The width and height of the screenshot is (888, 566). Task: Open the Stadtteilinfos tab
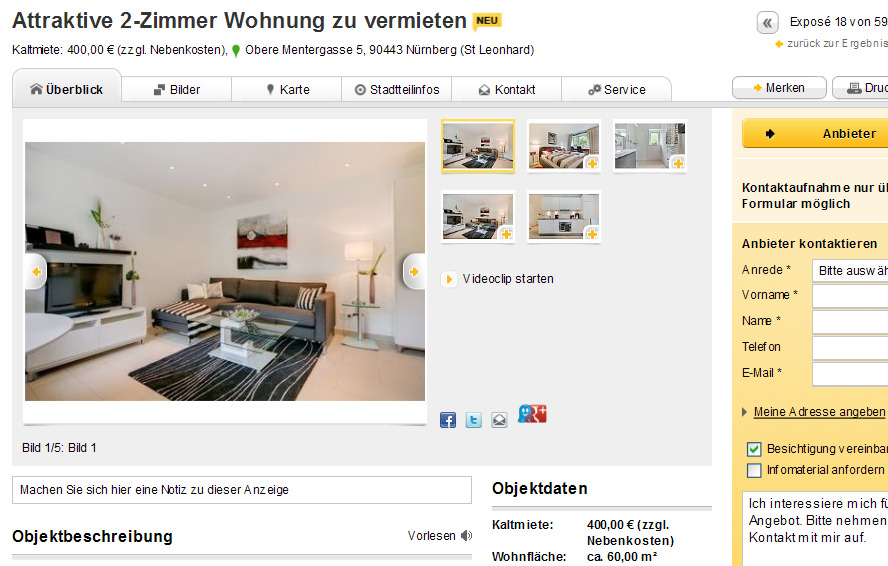click(396, 90)
